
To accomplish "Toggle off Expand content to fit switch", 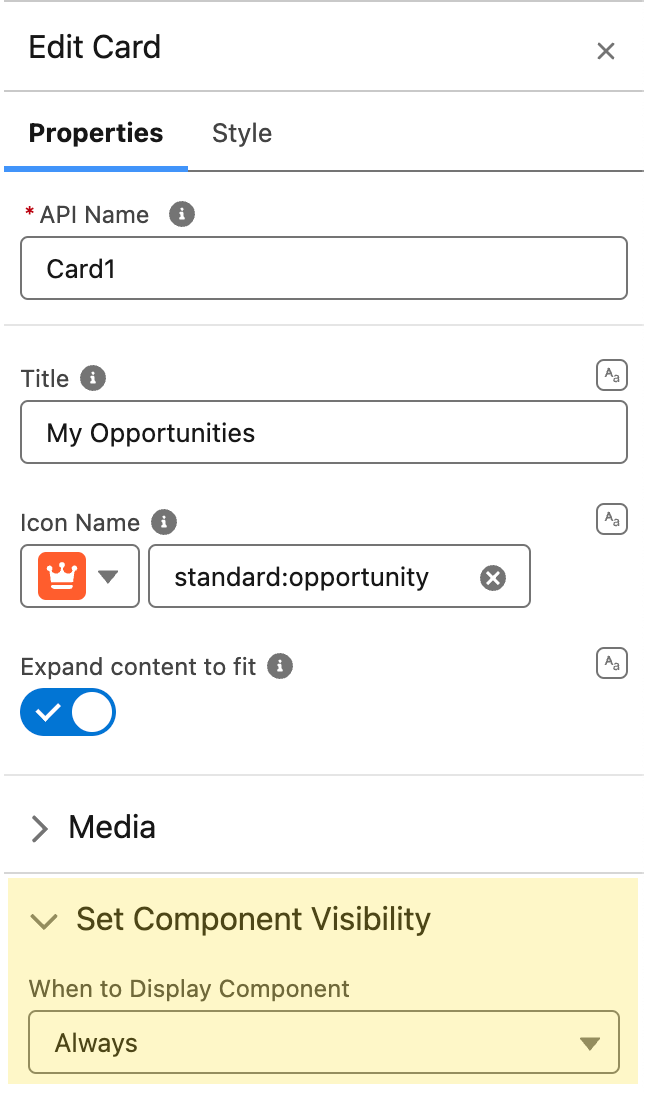I will 68,712.
